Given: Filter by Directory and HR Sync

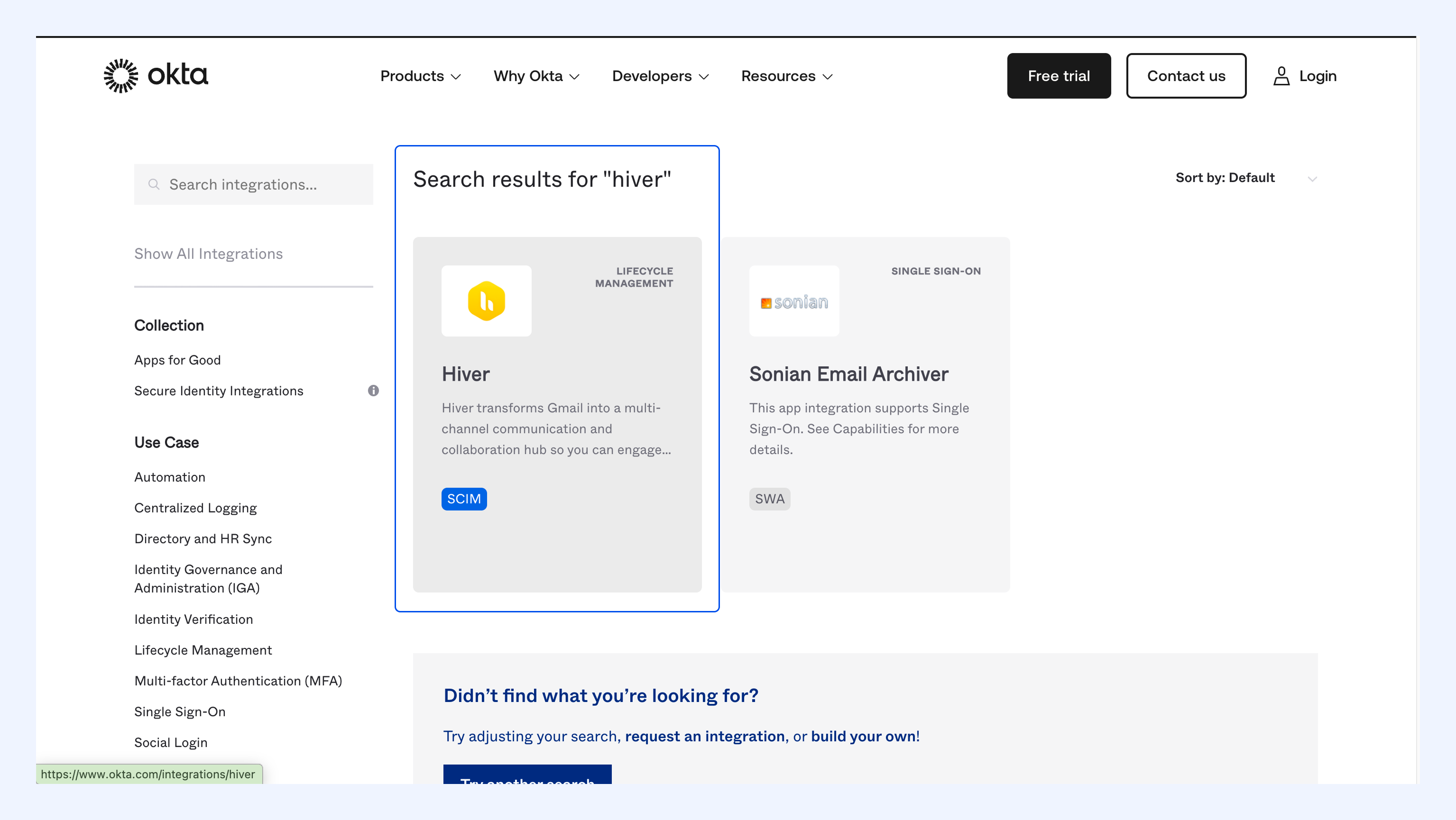Looking at the screenshot, I should coord(203,538).
